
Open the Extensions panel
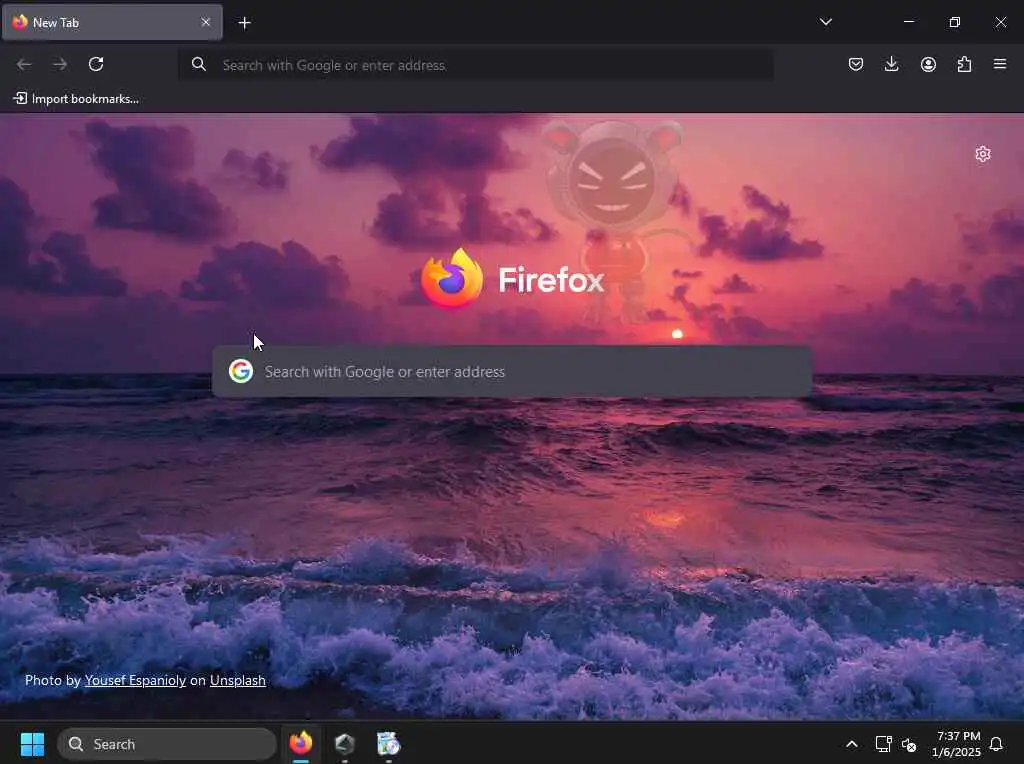click(964, 64)
